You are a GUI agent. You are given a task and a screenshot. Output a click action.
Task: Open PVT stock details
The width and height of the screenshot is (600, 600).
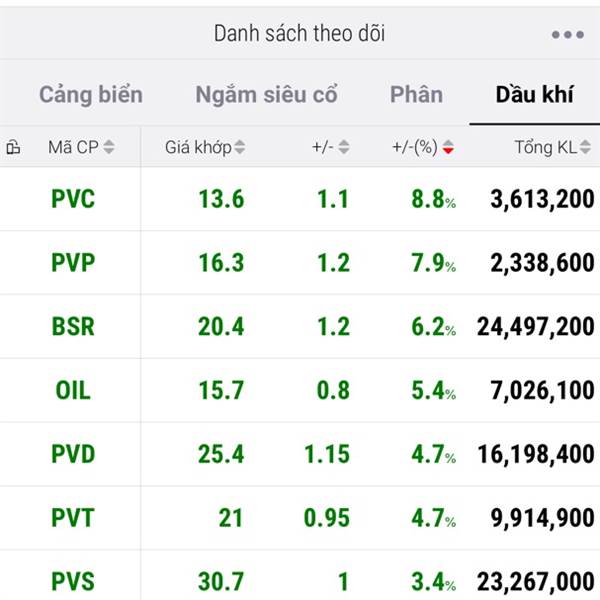click(73, 518)
